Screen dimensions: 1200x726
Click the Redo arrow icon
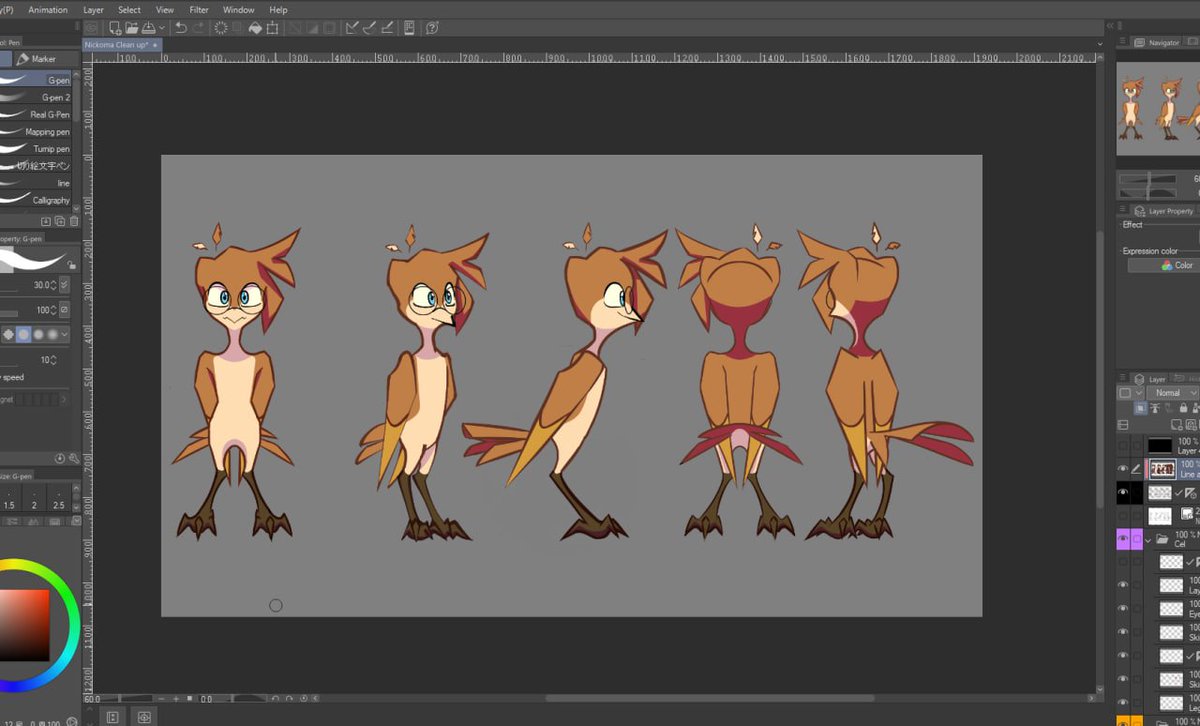pyautogui.click(x=198, y=28)
